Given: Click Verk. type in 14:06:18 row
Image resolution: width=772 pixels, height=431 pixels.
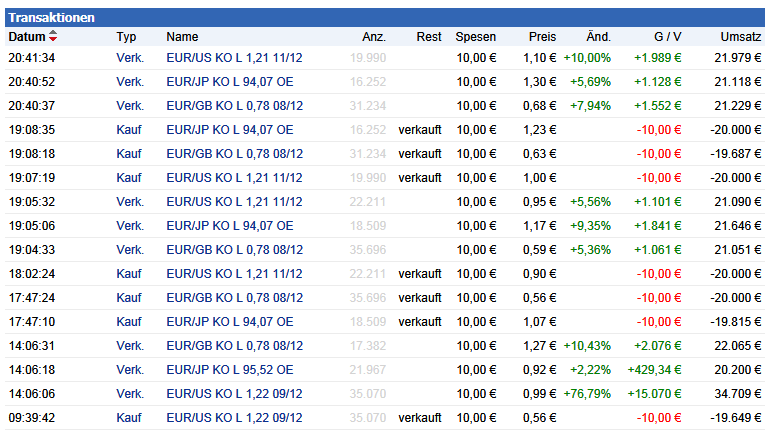Looking at the screenshot, I should point(130,370).
